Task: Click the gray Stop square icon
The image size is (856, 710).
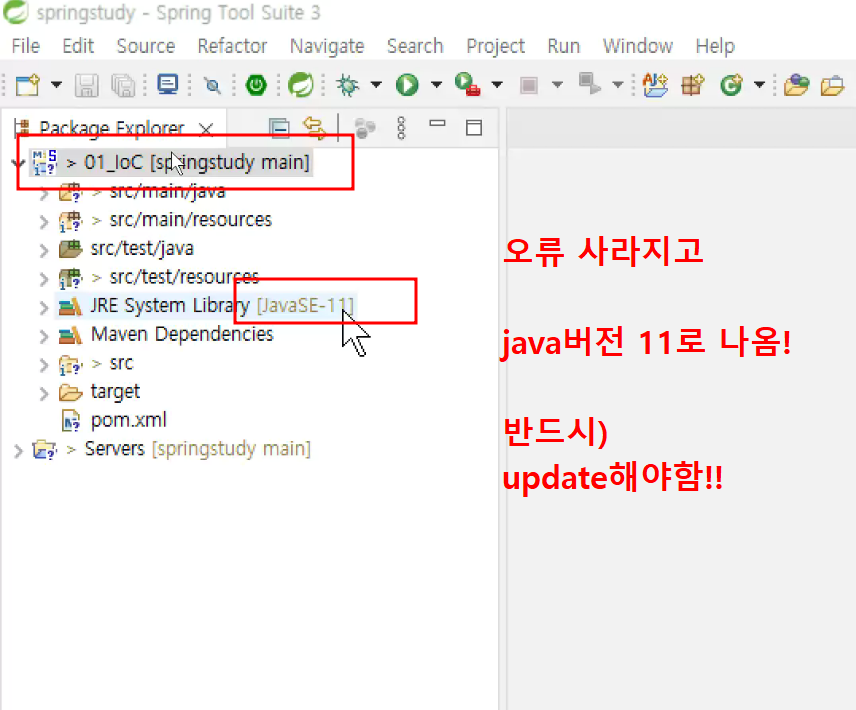Action: [528, 85]
